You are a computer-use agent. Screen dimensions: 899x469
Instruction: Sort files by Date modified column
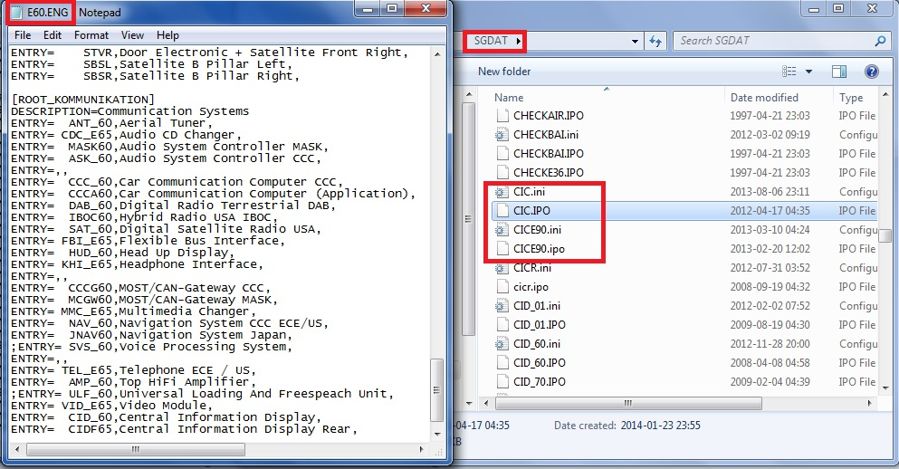(x=764, y=98)
